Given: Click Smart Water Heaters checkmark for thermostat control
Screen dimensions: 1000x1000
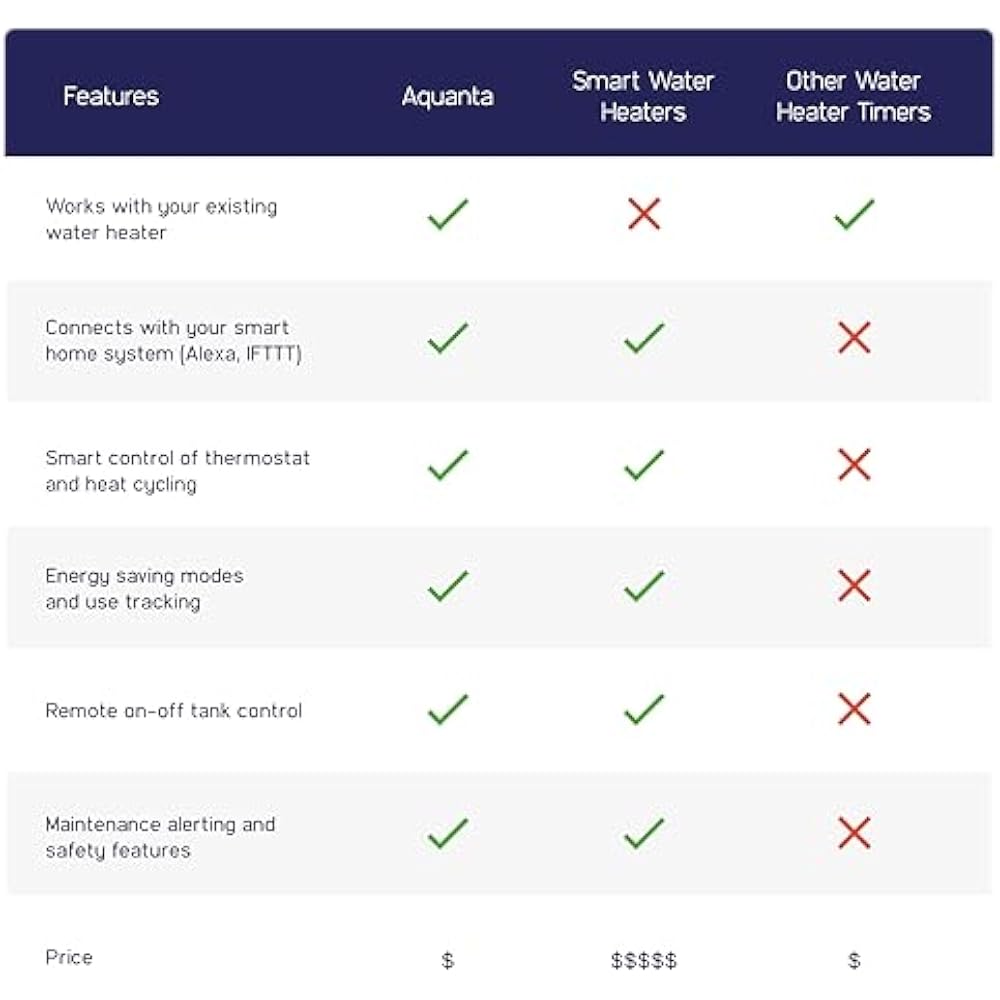Looking at the screenshot, I should pyautogui.click(x=644, y=465).
